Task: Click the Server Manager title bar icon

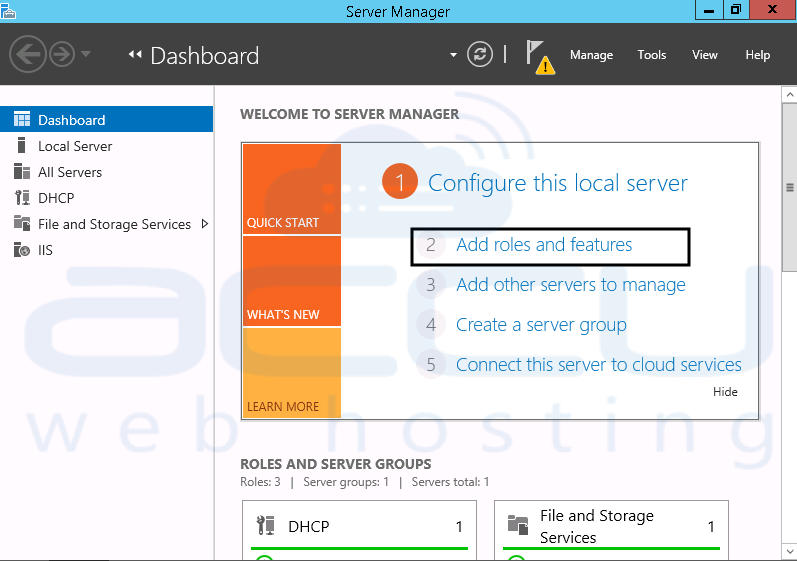Action: click(x=8, y=11)
